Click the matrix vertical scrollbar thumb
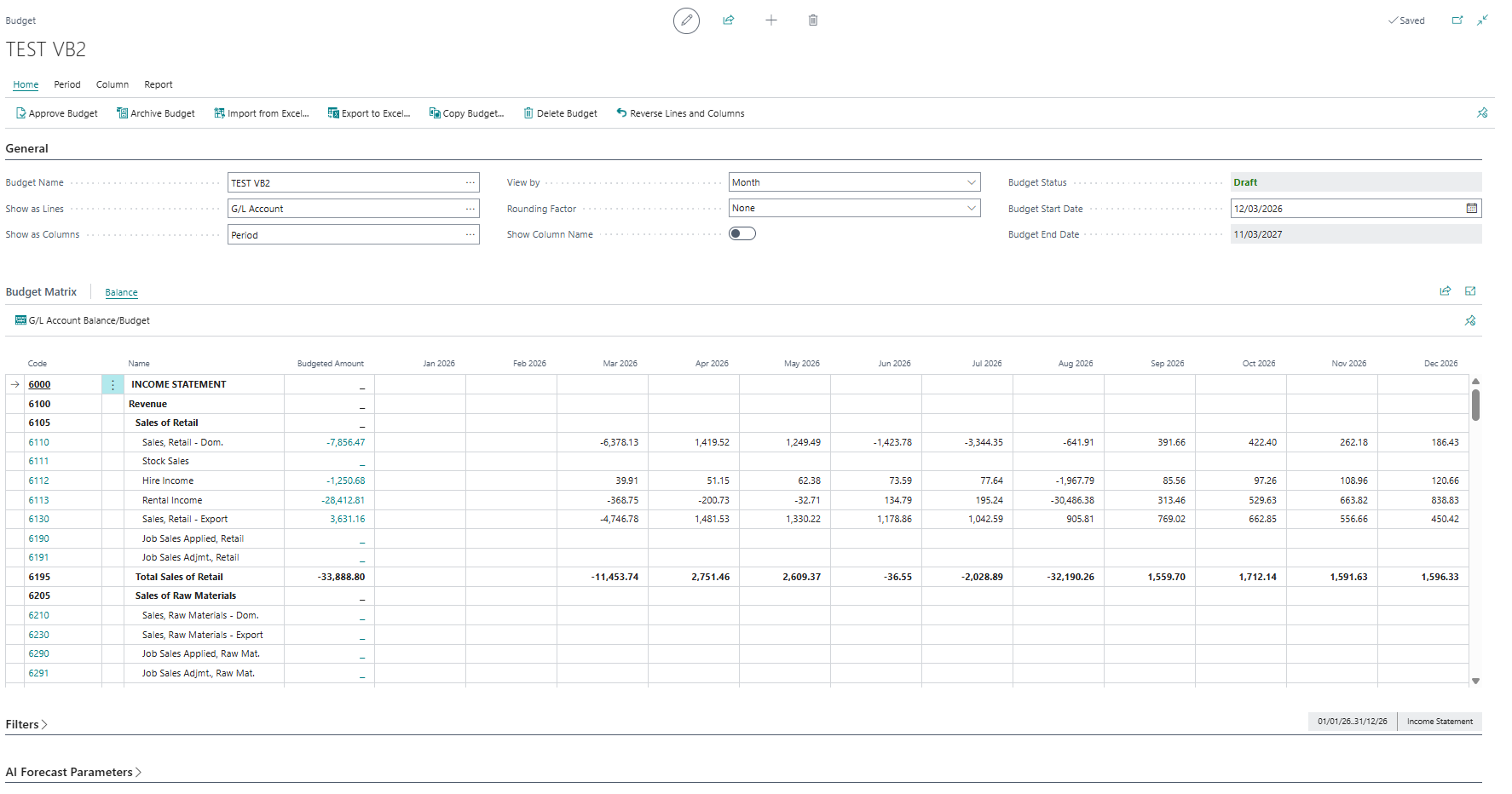The width and height of the screenshot is (1512, 794). [1475, 405]
